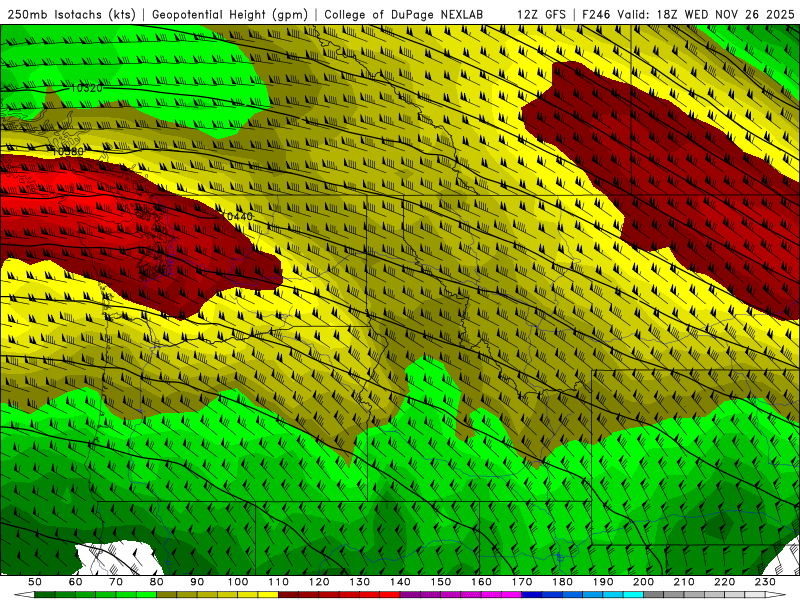Click the 200 value on the color scale
Screen dimensions: 800x600
[643, 582]
